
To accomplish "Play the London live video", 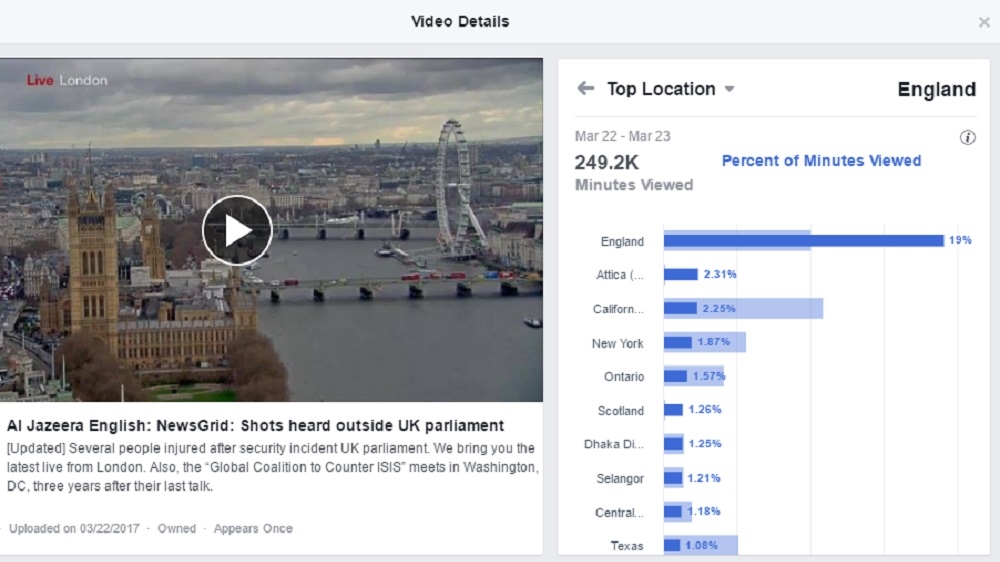I will [x=237, y=230].
